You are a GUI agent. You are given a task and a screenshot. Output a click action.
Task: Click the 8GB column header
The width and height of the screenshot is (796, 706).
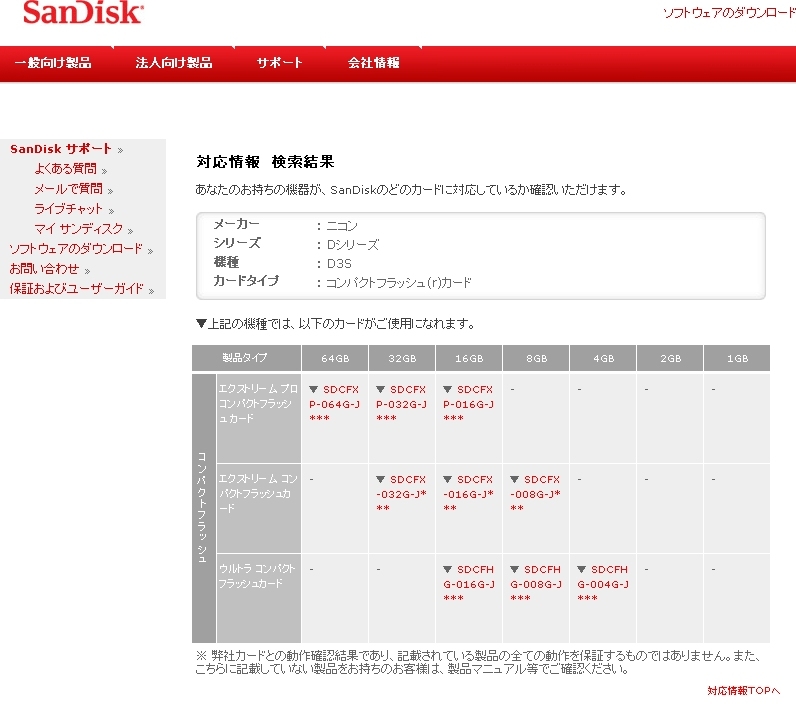(536, 358)
